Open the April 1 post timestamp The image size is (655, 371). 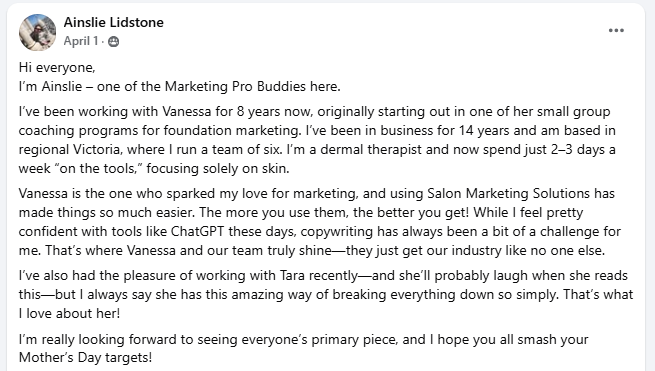[81, 41]
